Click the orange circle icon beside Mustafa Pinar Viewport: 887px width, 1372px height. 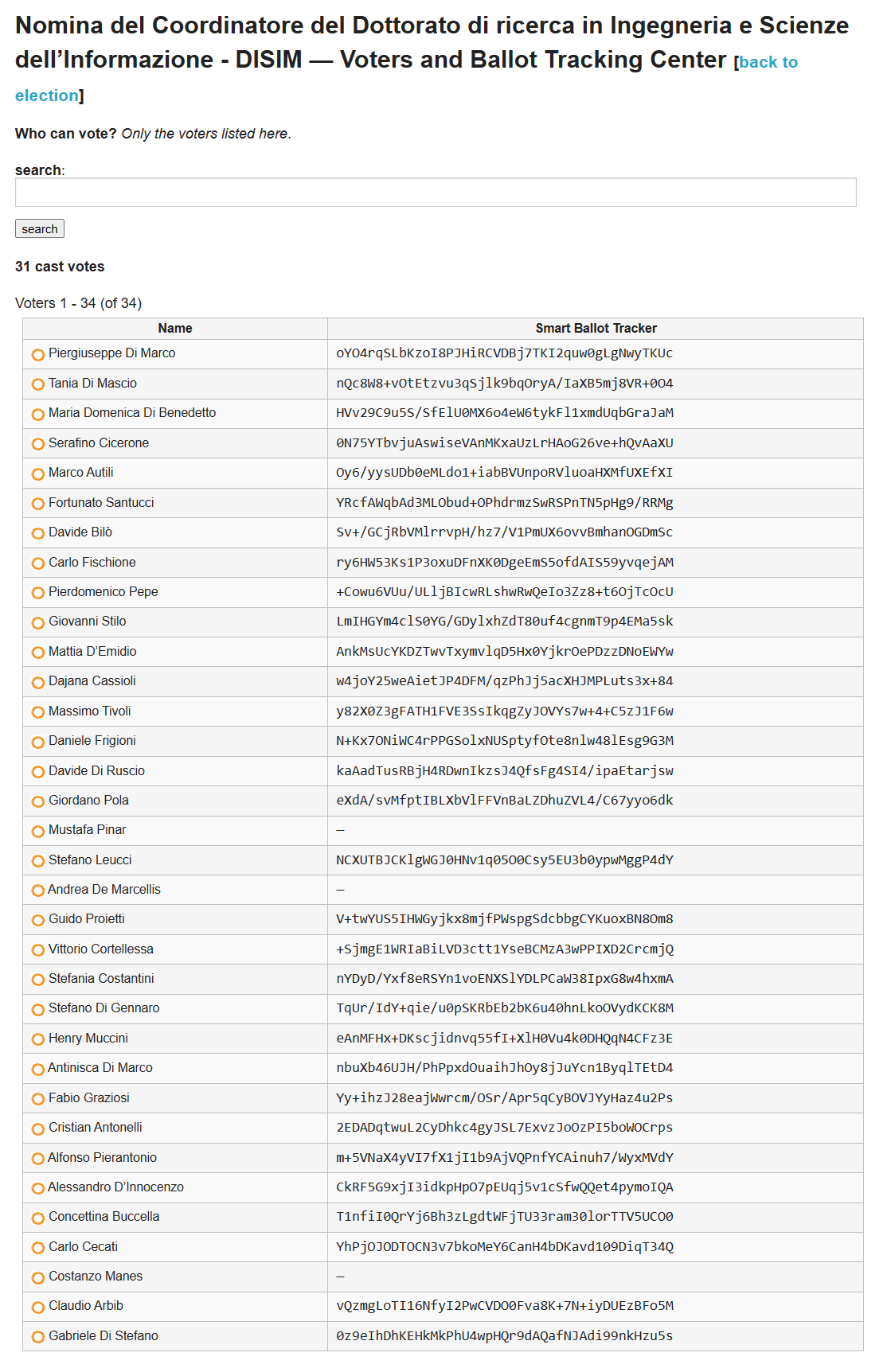coord(38,832)
